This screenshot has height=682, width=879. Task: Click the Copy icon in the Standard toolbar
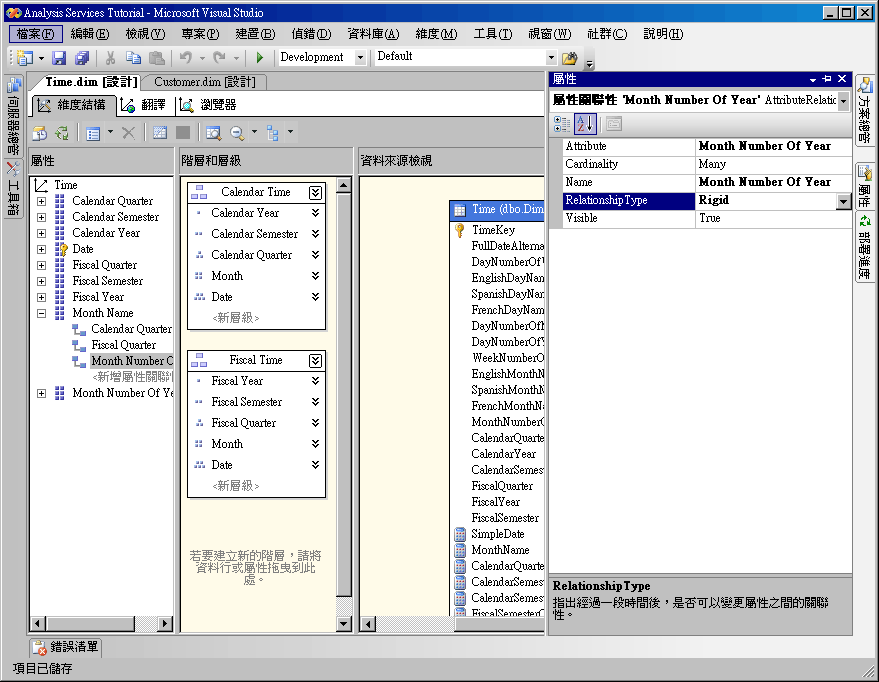(135, 58)
